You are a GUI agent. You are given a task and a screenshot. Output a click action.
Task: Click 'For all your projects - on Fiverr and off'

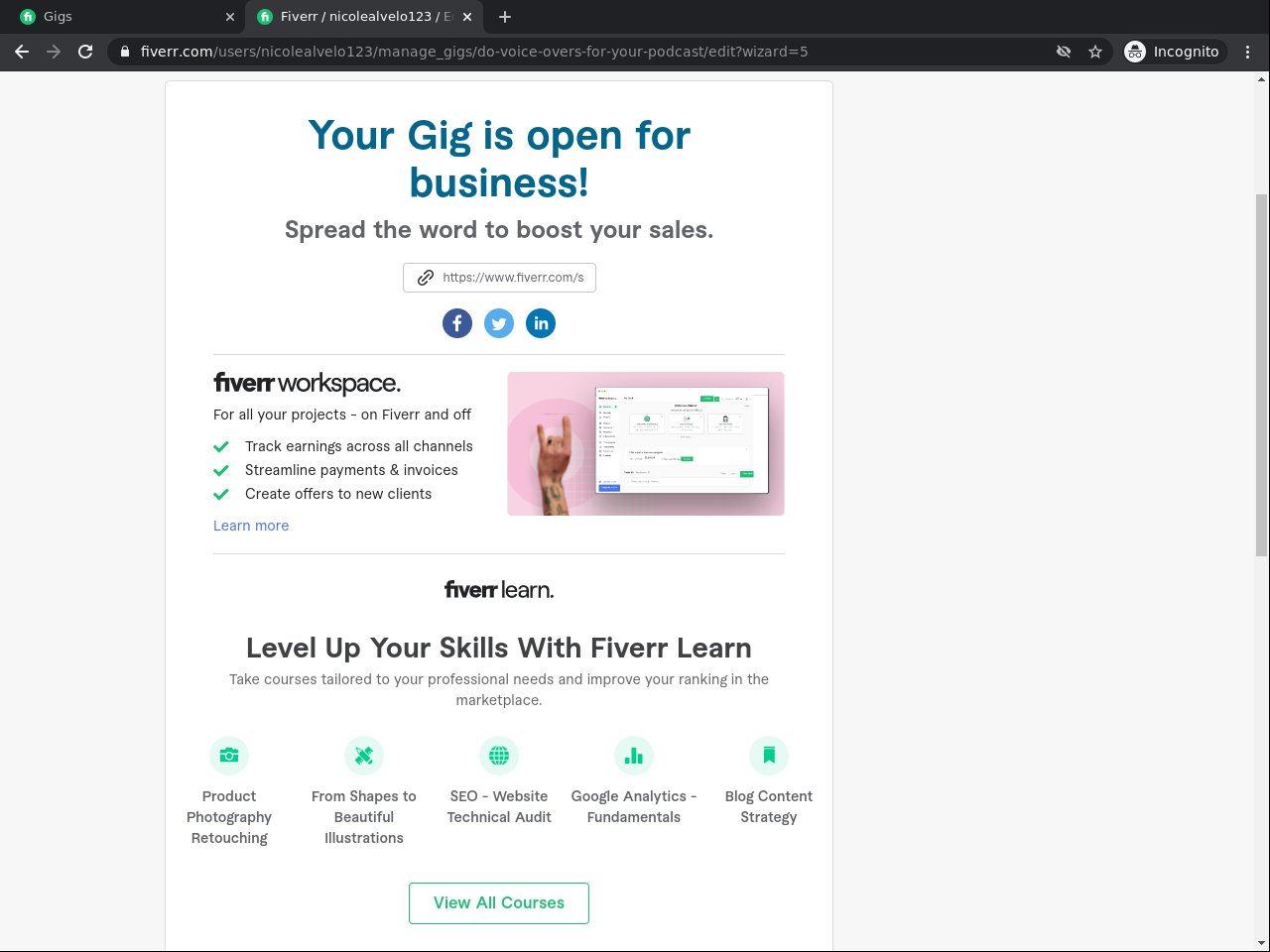coord(342,415)
